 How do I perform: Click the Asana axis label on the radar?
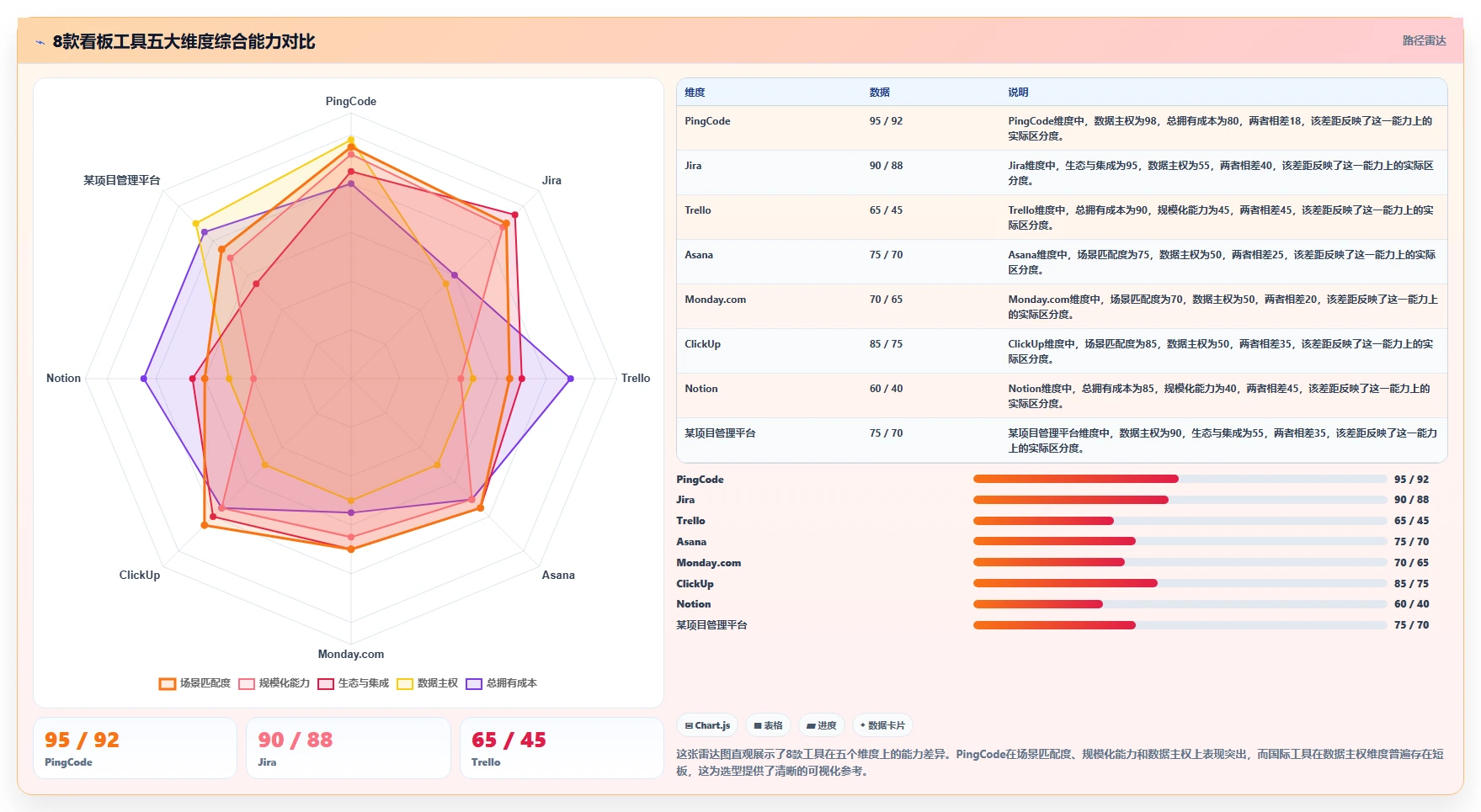[x=558, y=575]
